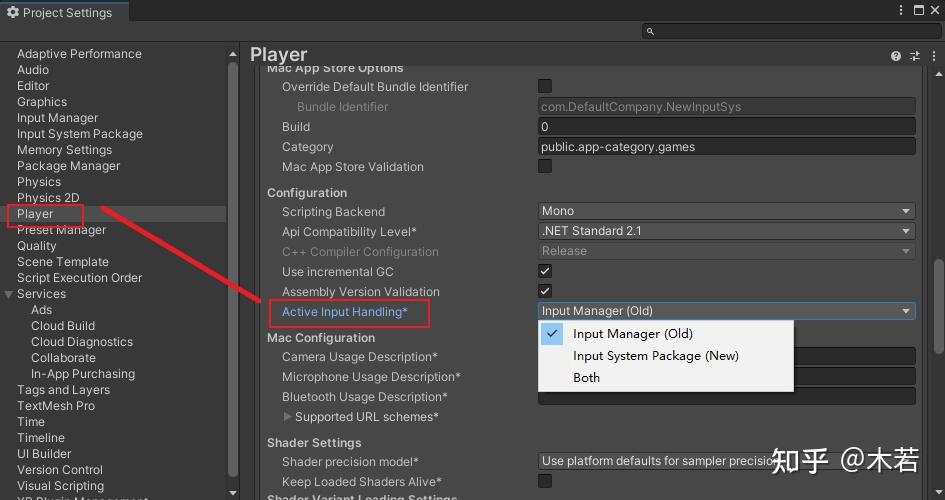Click the Player panel scrollbar thumb
945x500 pixels.
click(938, 306)
